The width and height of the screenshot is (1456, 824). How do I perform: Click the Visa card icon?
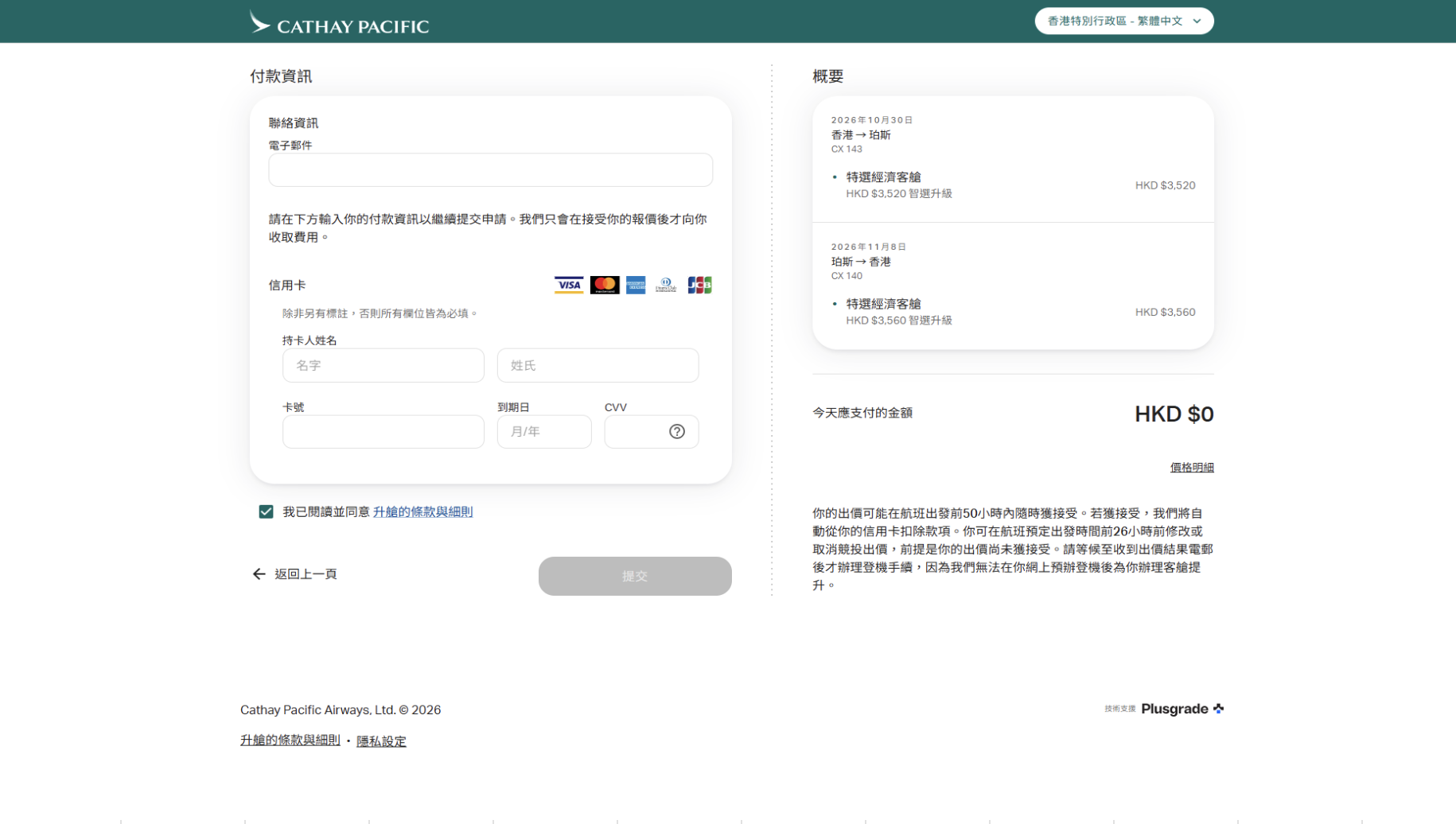click(x=569, y=285)
